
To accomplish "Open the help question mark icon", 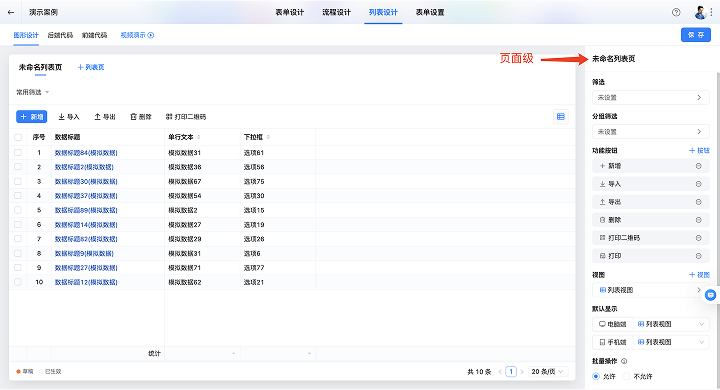I will (x=676, y=12).
